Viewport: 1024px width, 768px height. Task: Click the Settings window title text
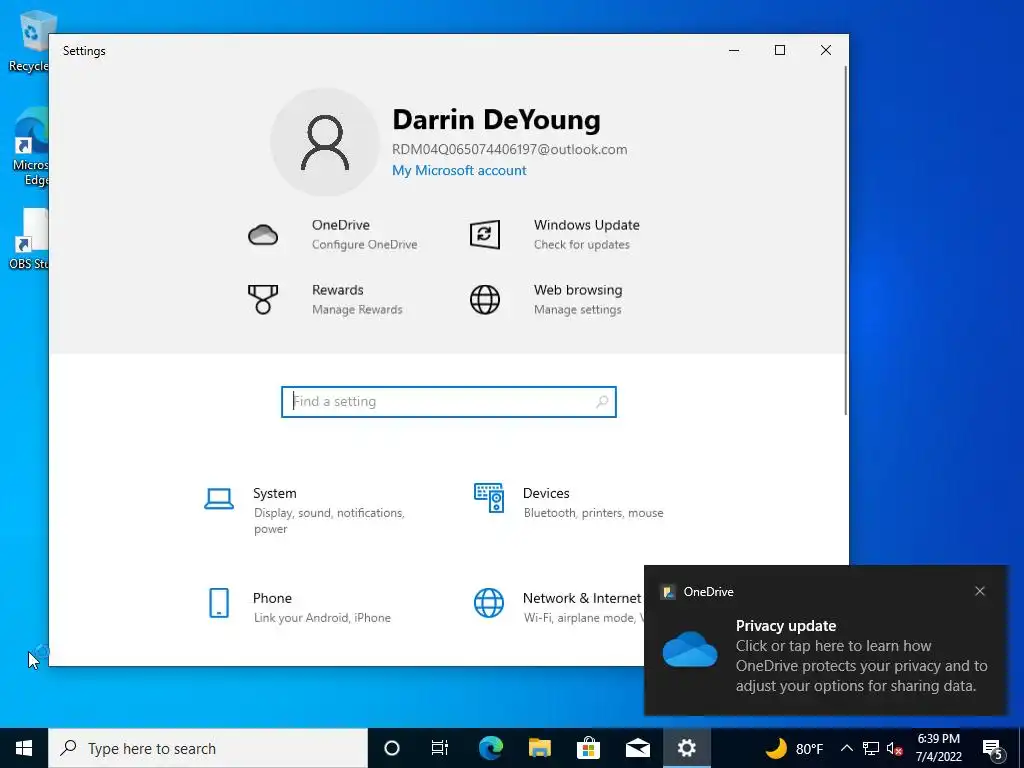(84, 51)
